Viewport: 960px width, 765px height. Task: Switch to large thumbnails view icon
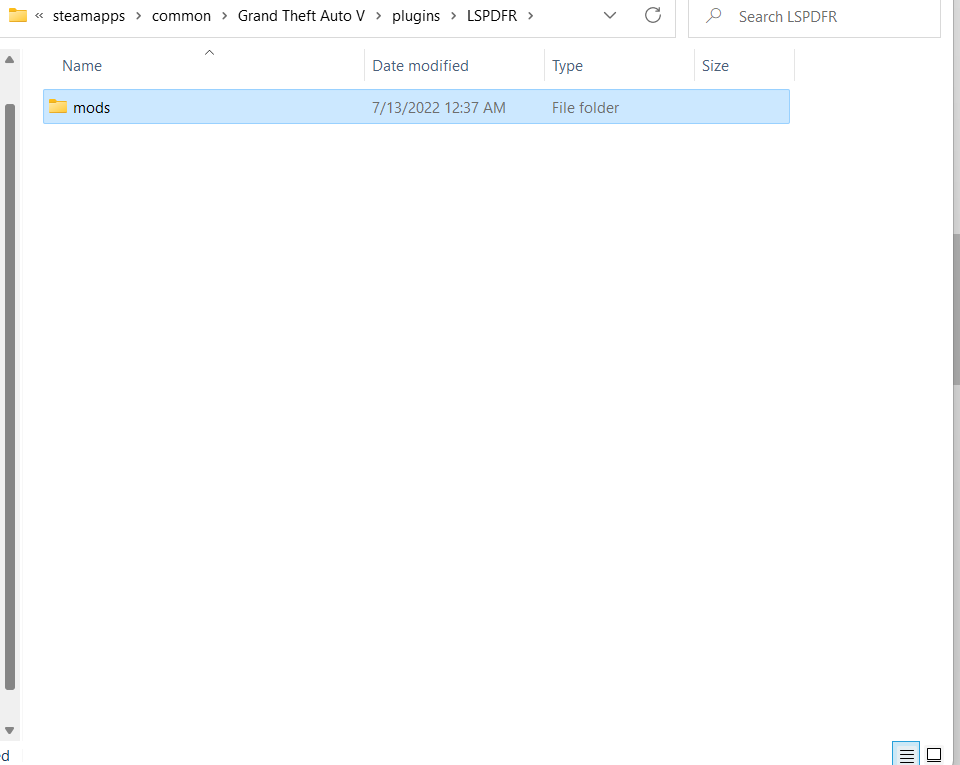[934, 755]
